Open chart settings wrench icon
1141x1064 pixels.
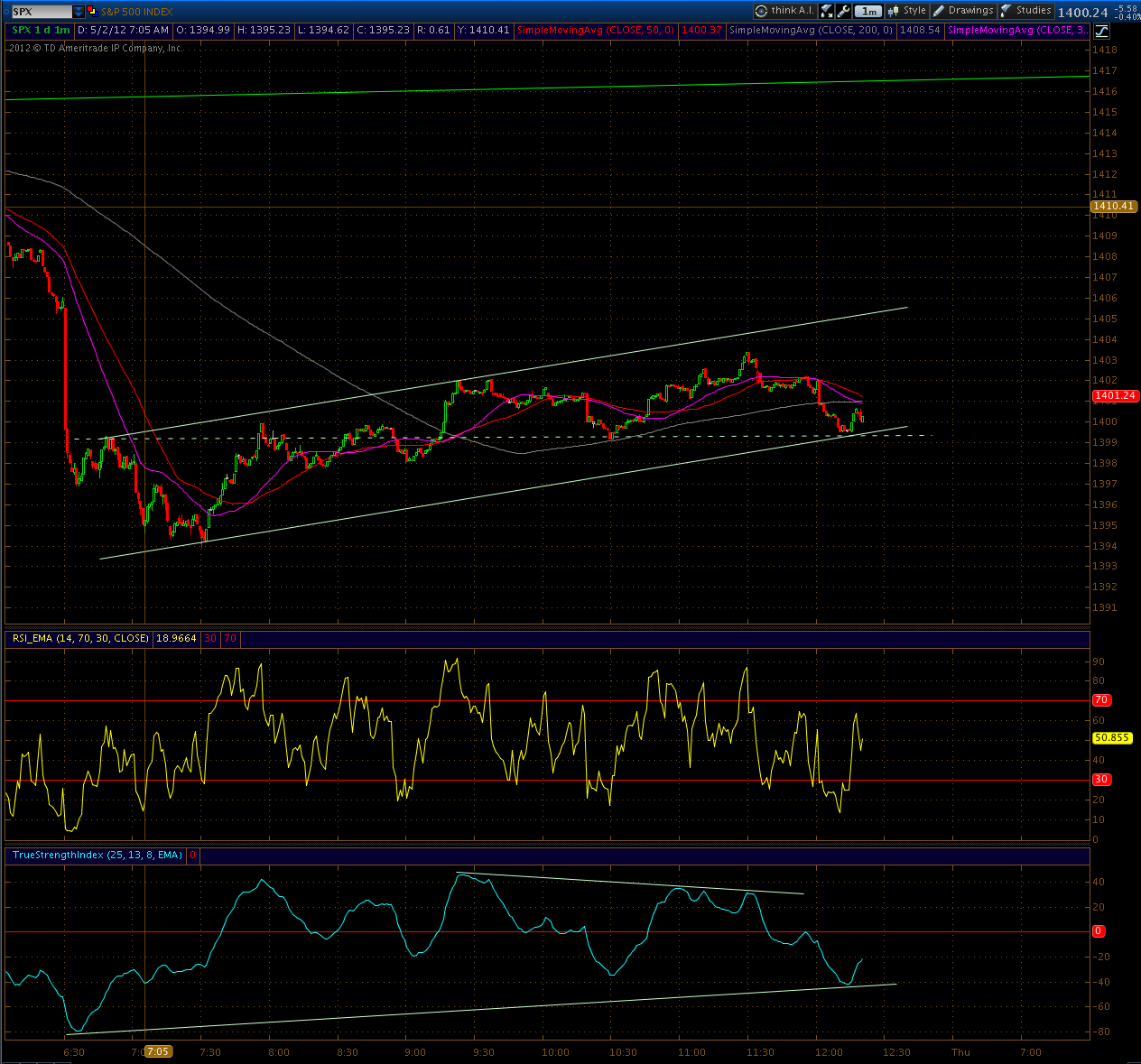pyautogui.click(x=843, y=11)
